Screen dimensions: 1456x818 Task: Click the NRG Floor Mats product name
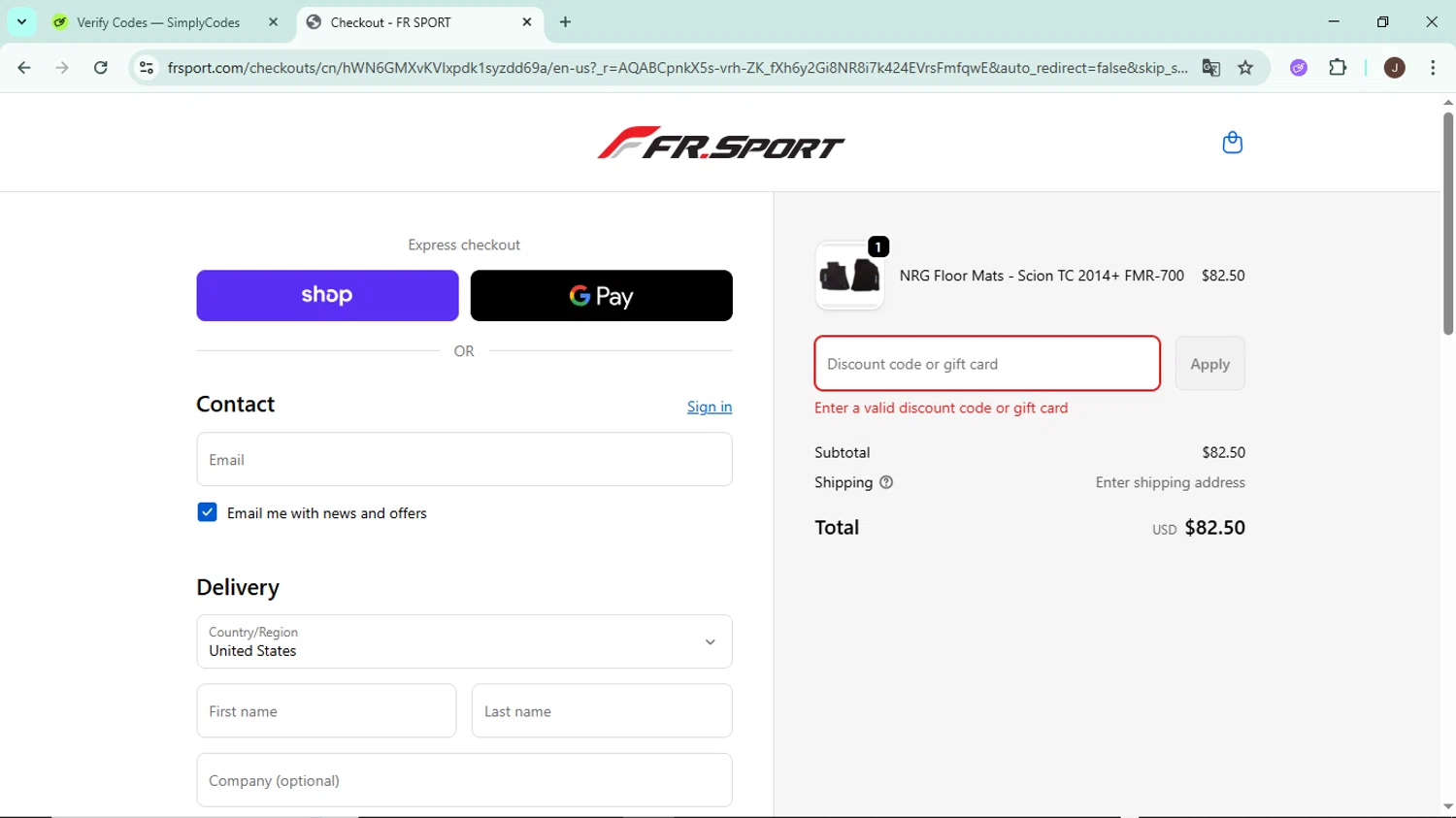coord(1042,276)
